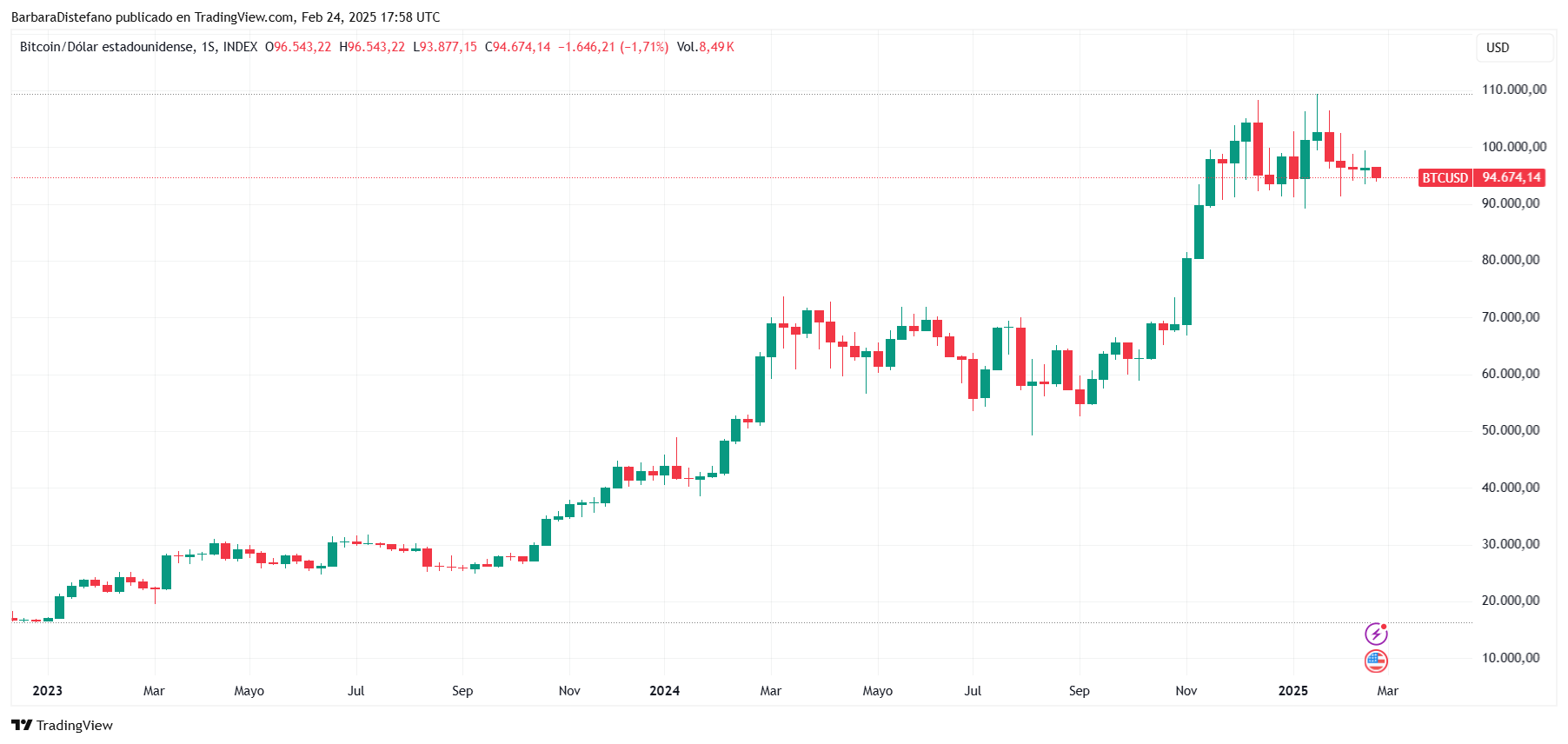Click the −1,71% change value in legend
This screenshot has height=744, width=1568.
point(644,47)
